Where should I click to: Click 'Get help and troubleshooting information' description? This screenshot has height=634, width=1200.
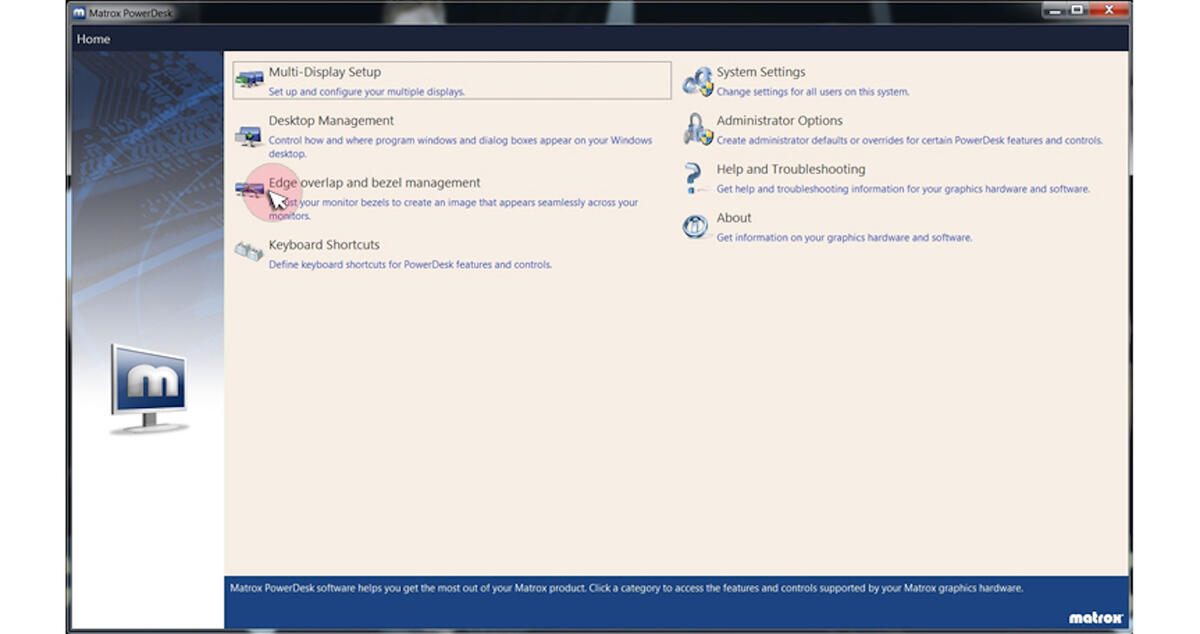tap(903, 189)
